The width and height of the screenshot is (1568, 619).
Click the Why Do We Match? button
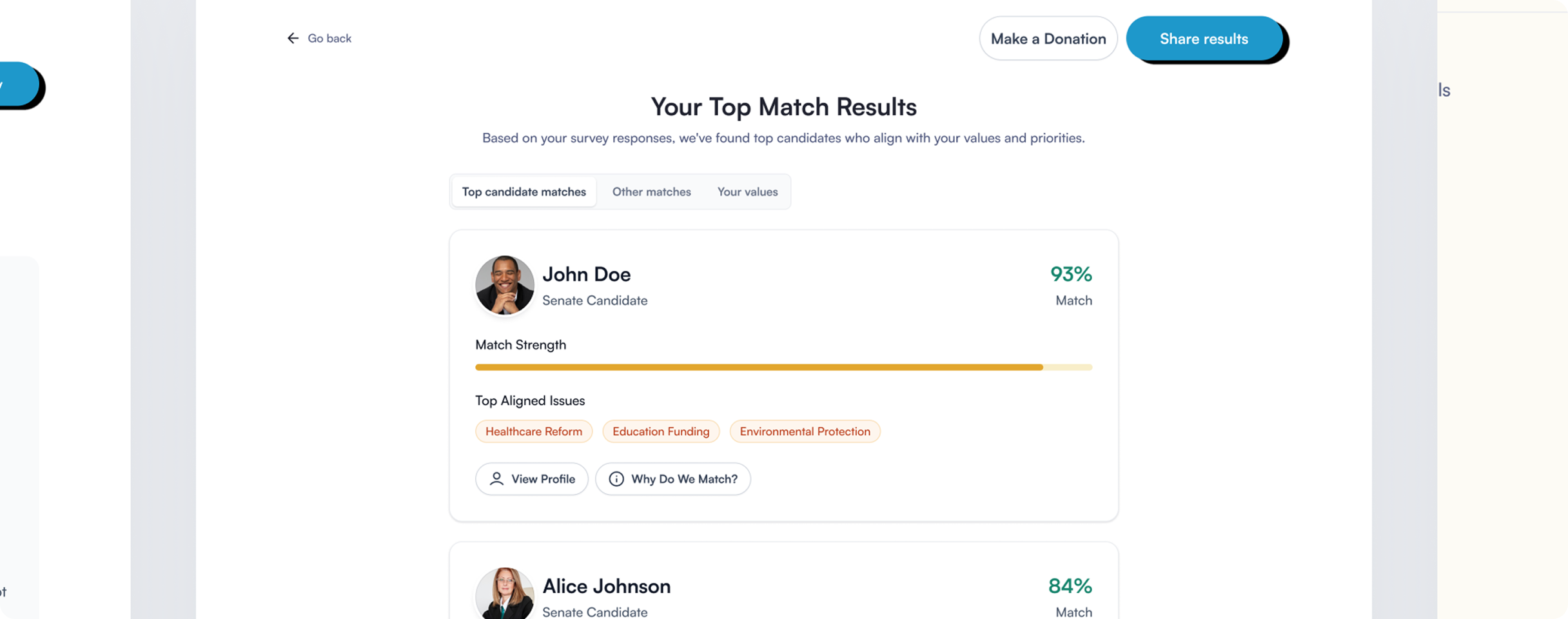673,479
